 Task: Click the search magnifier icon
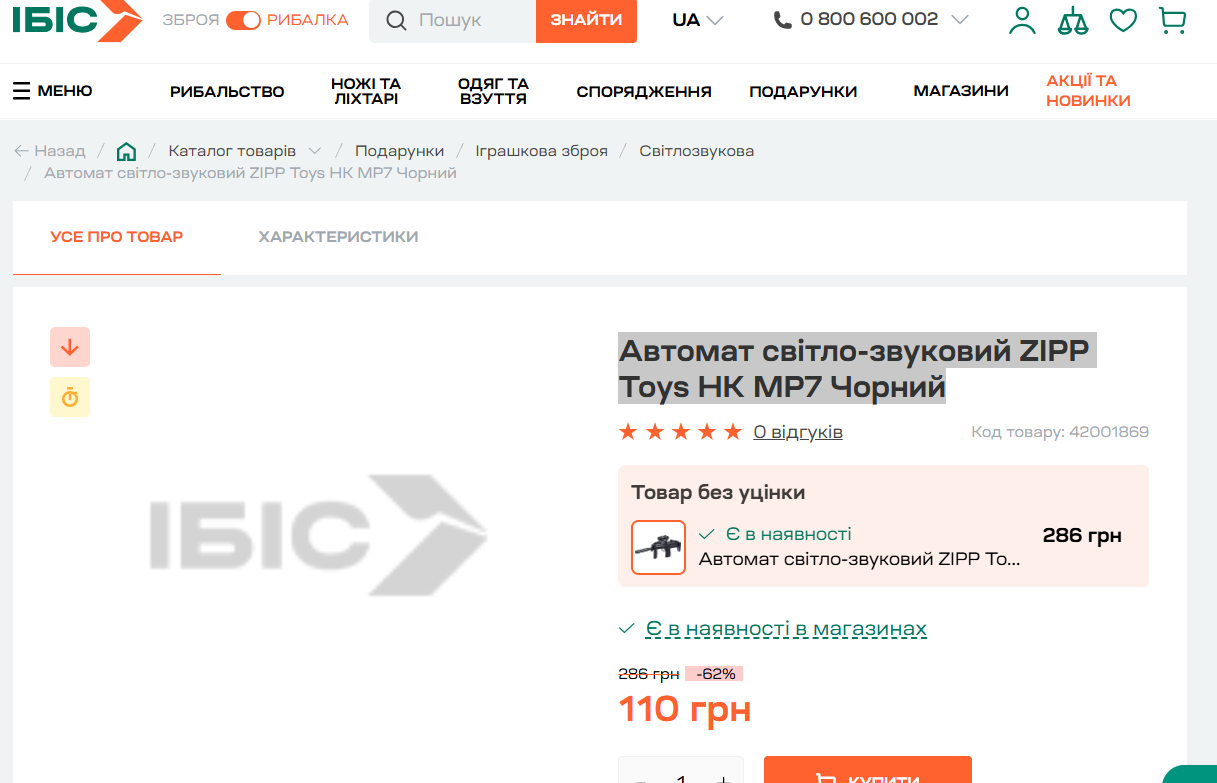[x=396, y=20]
